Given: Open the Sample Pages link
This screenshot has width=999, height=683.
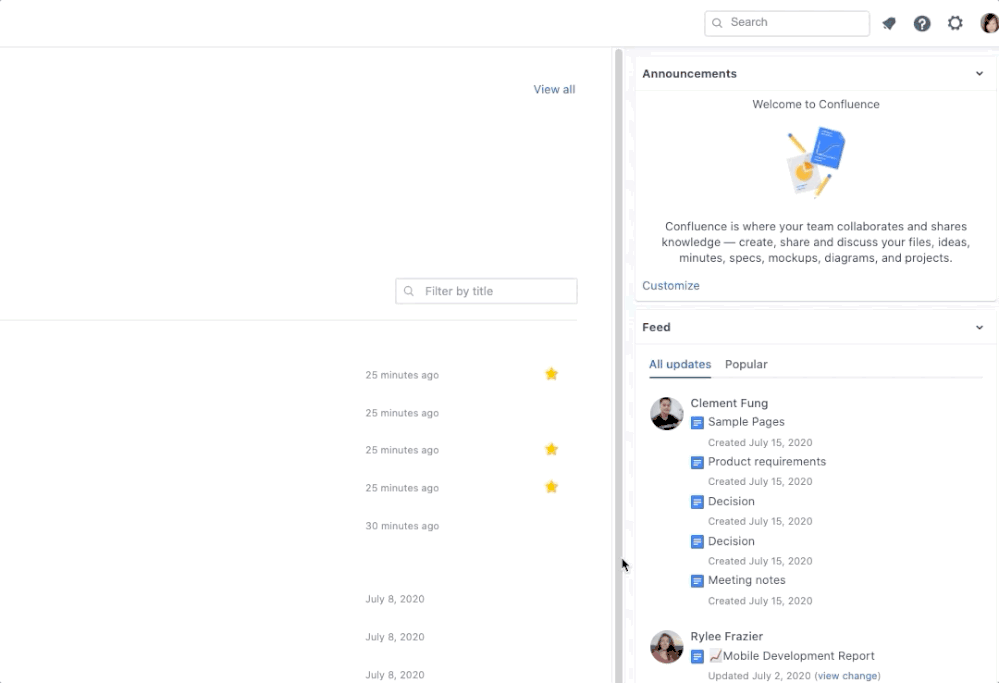Looking at the screenshot, I should [746, 422].
